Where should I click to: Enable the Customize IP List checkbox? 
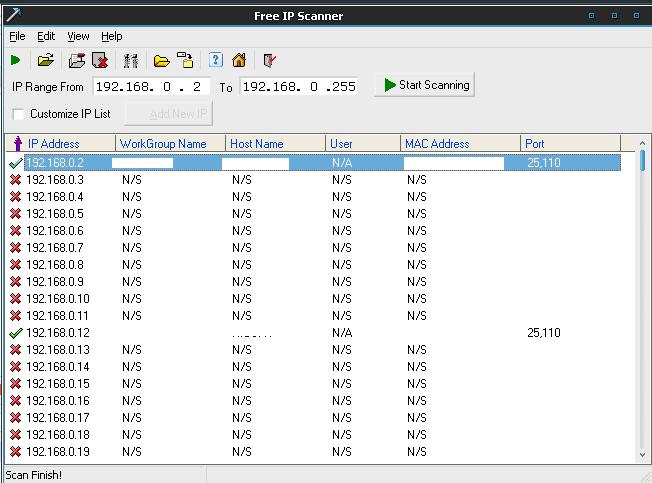[x=18, y=114]
